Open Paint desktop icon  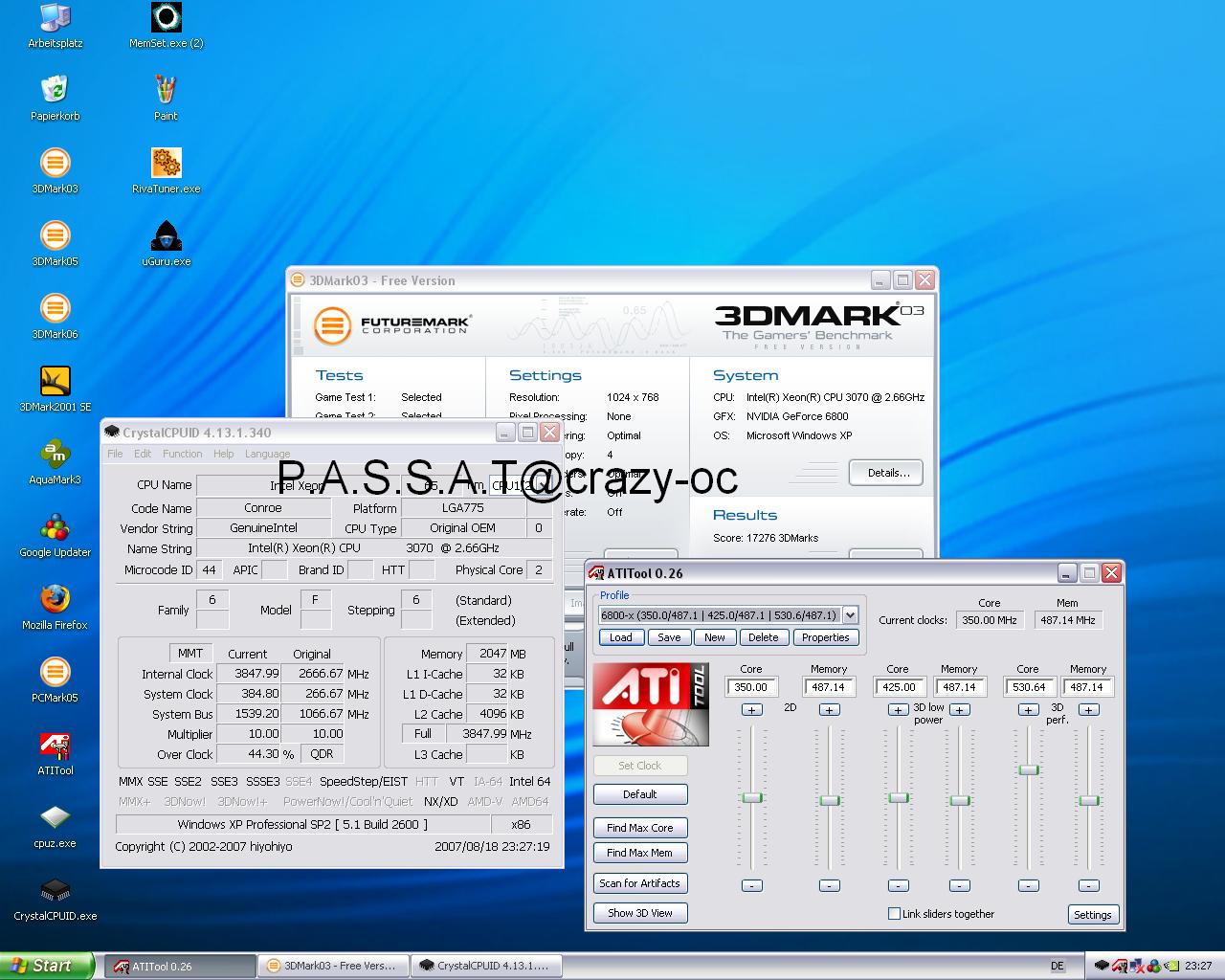click(166, 99)
